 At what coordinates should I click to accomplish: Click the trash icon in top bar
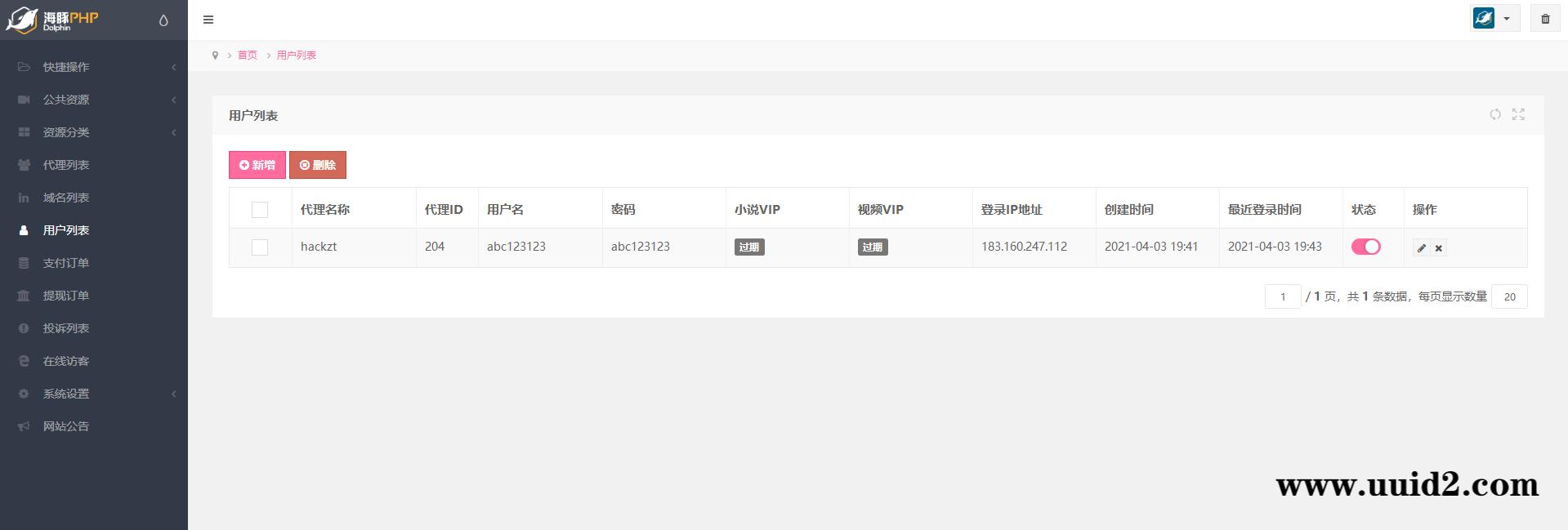[x=1545, y=19]
